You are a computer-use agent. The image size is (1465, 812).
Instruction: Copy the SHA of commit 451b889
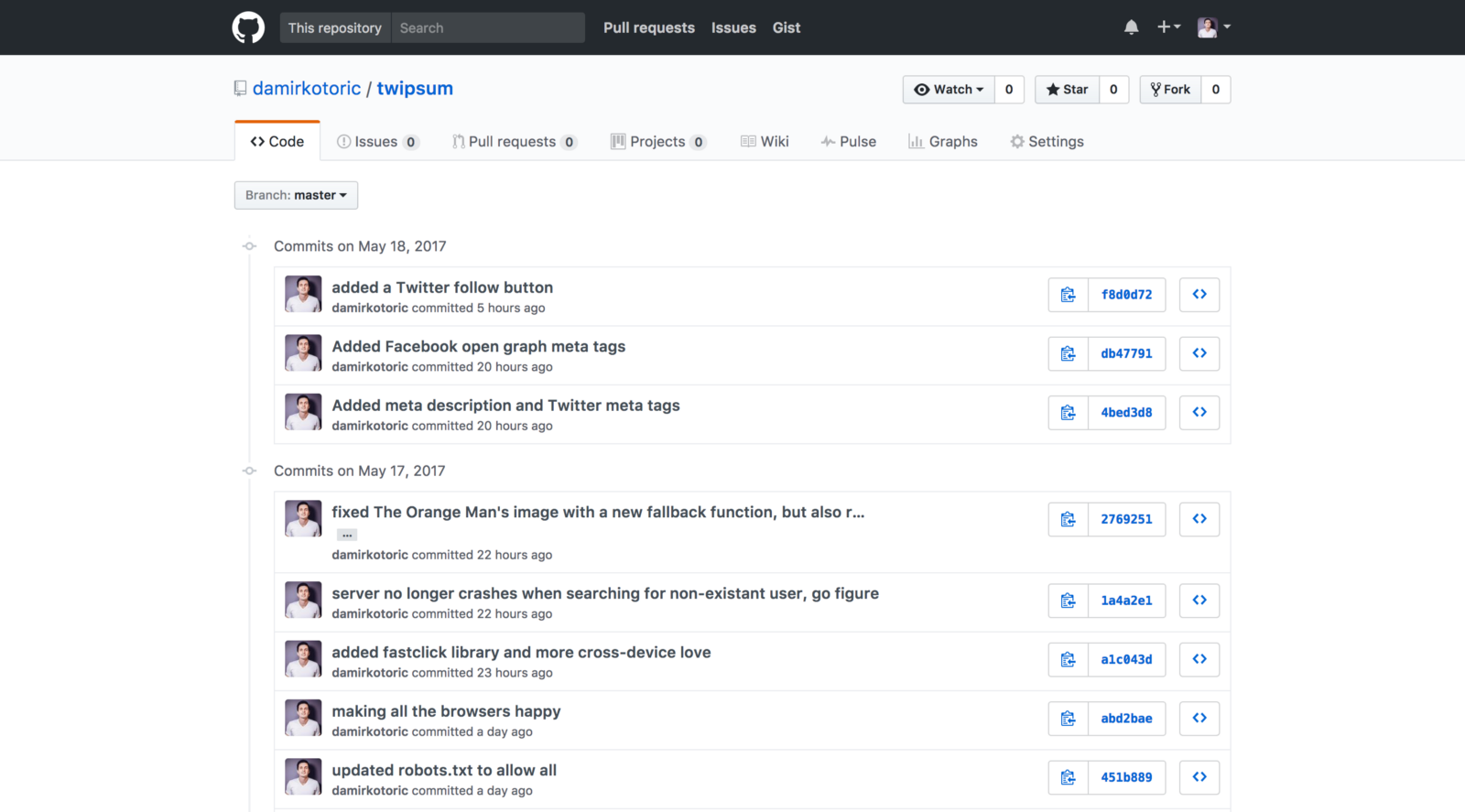(1068, 777)
